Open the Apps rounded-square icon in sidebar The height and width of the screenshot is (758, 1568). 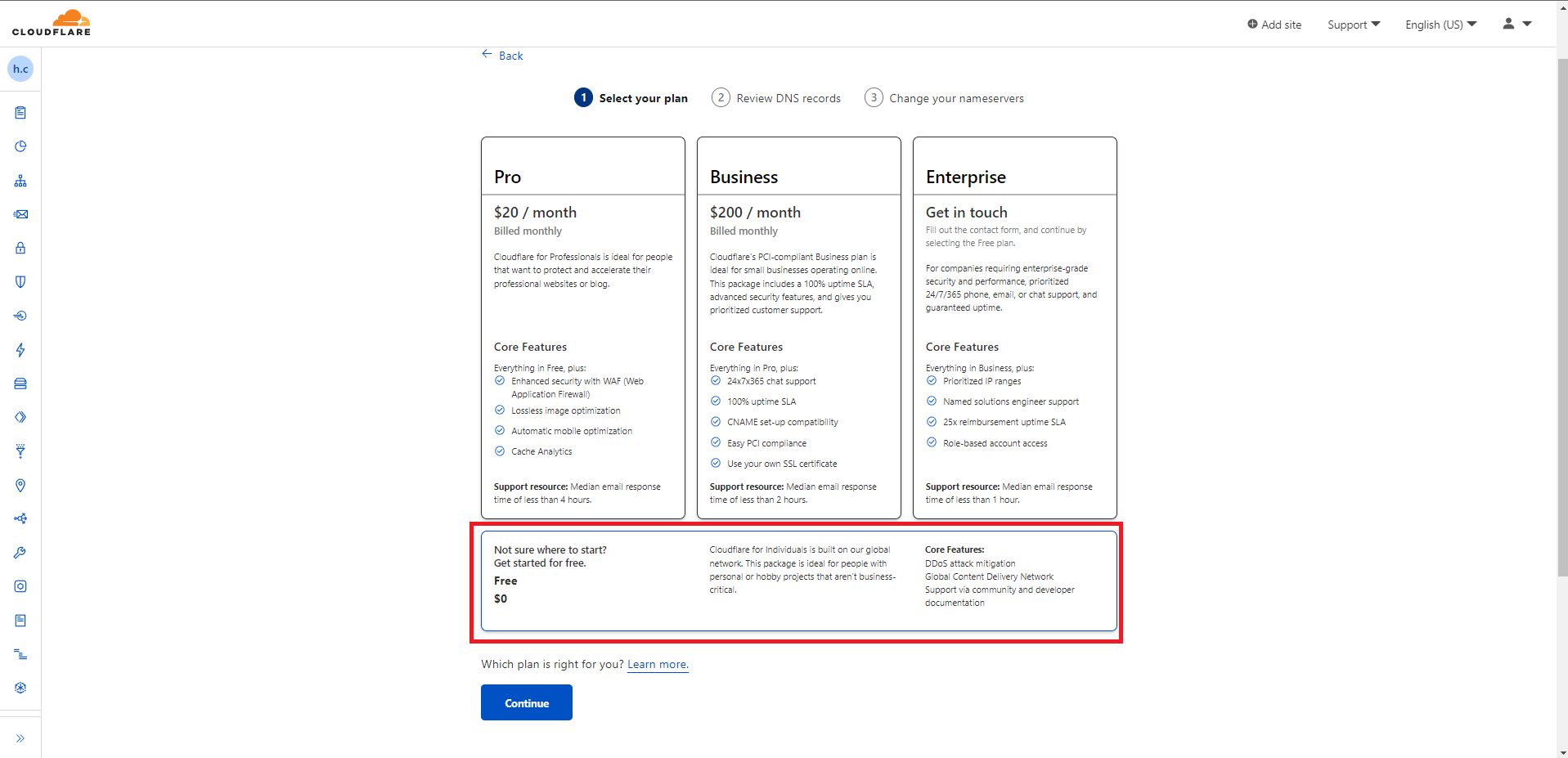(20, 586)
